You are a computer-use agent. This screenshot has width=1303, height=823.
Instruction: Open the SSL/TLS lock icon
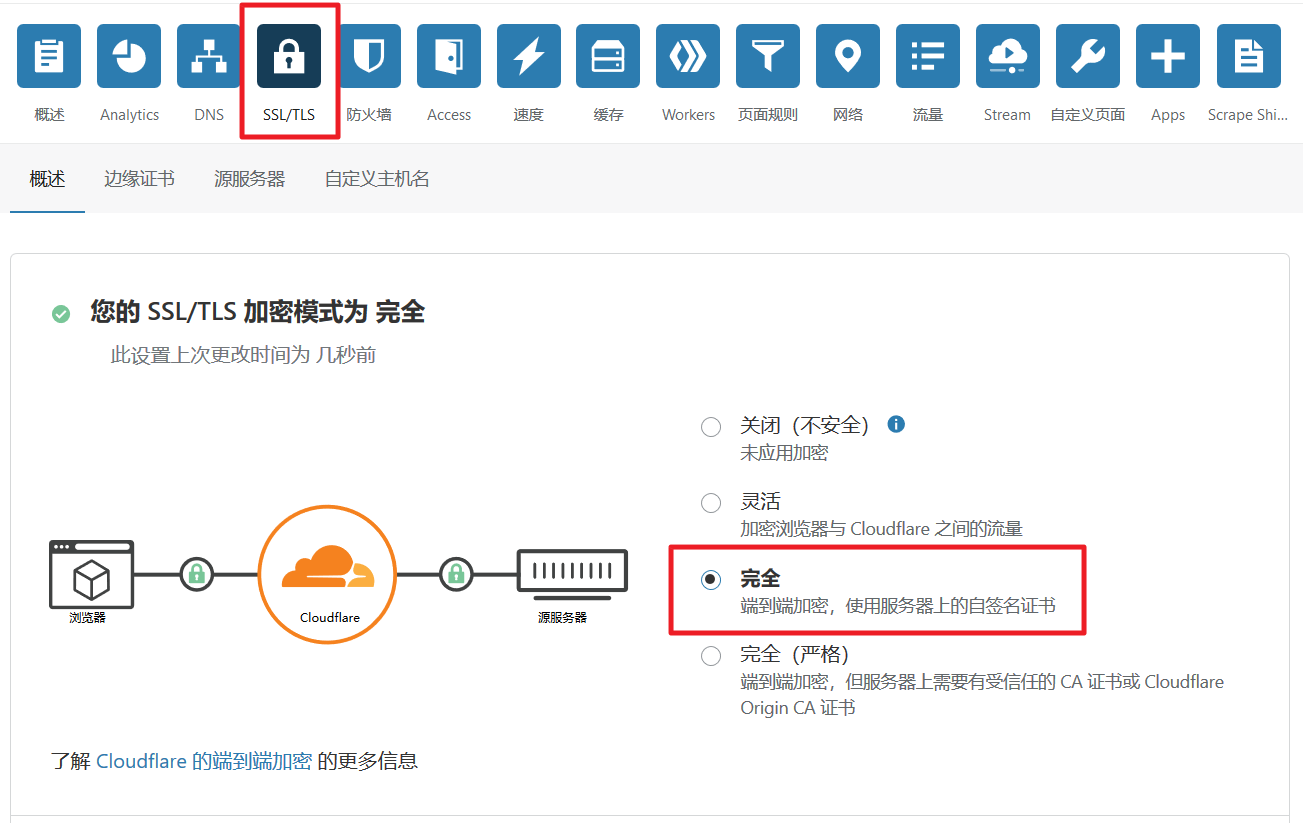tap(289, 56)
